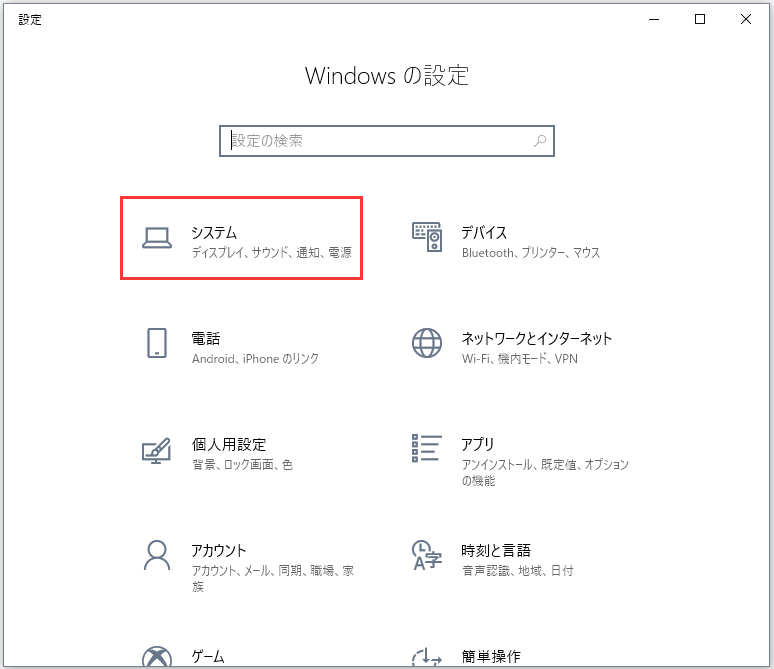Open 個人用設定 title
This screenshot has width=774, height=669.
point(229,444)
